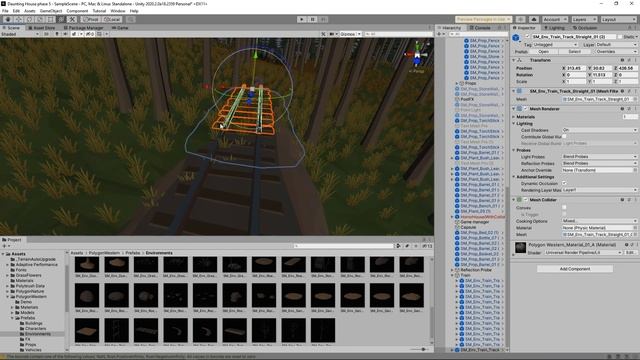Click search by type icon in Project
Viewport: 640px width, 360px height.
pyautogui.click(x=398, y=246)
